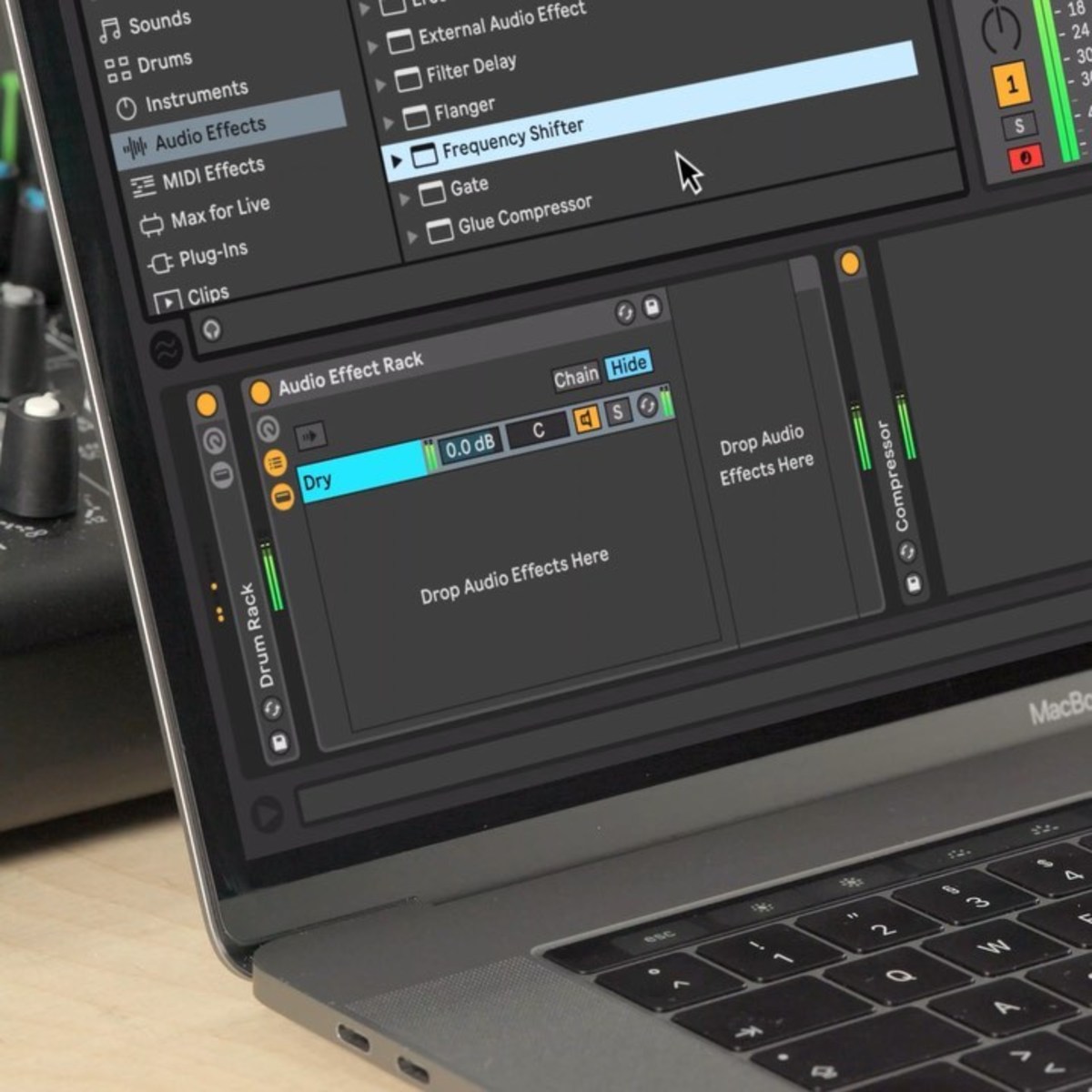Solo the Dry chain with S button
The height and width of the screenshot is (1092, 1092).
[x=618, y=412]
